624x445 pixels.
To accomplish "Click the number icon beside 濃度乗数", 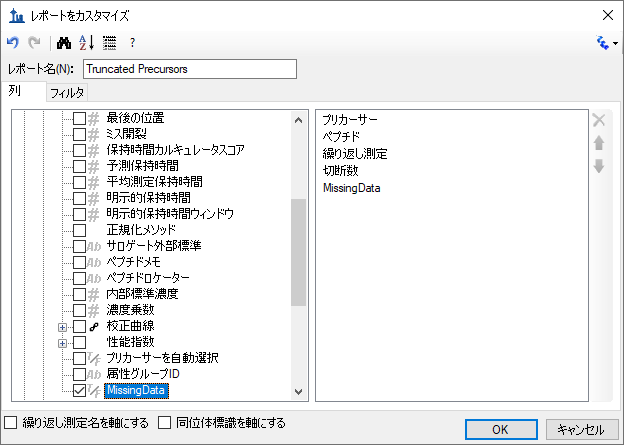I will (94, 310).
